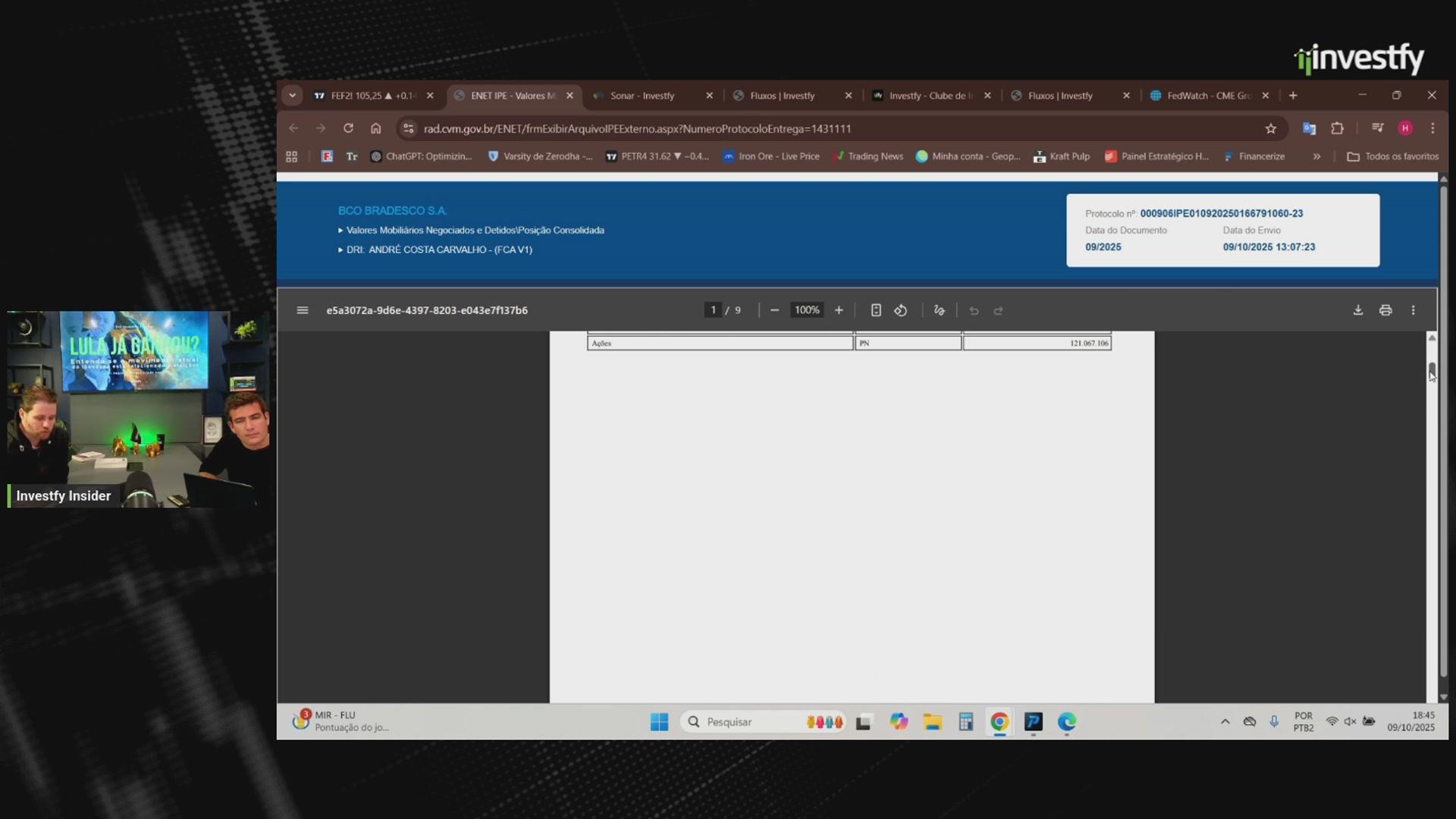Open the browser tab search dropdown
The image size is (1456, 819).
(x=292, y=96)
